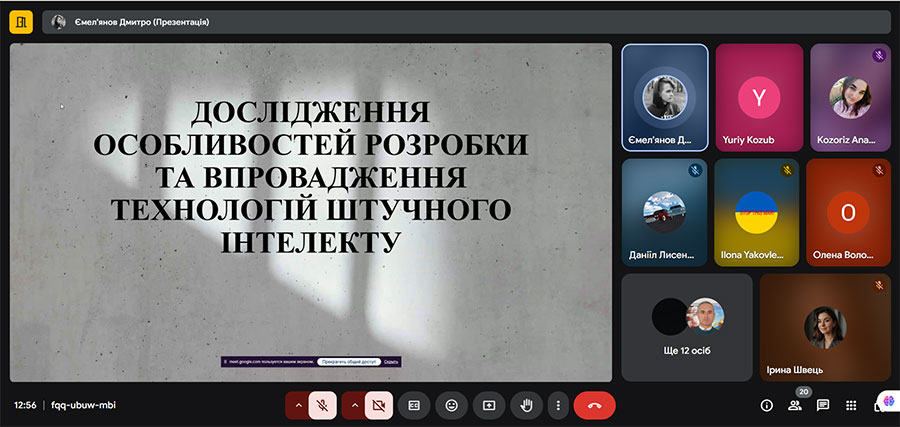Turn on closed captions
The width and height of the screenshot is (900, 427).
click(414, 406)
